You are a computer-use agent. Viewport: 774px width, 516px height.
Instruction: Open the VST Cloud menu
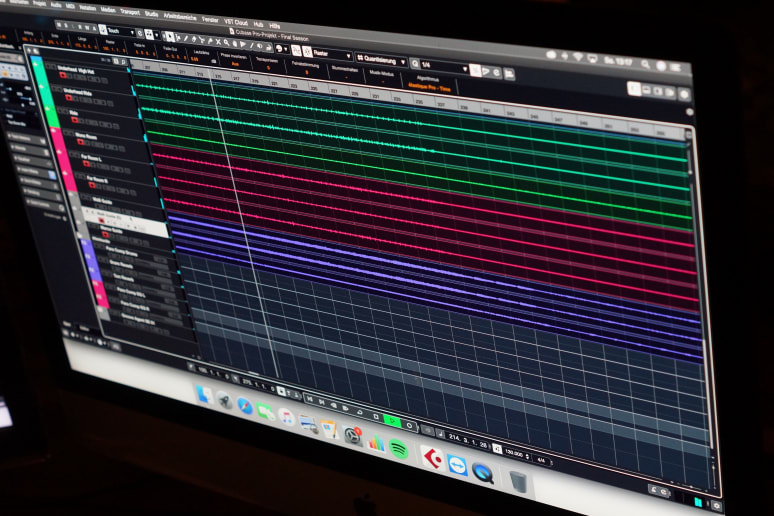coord(235,22)
